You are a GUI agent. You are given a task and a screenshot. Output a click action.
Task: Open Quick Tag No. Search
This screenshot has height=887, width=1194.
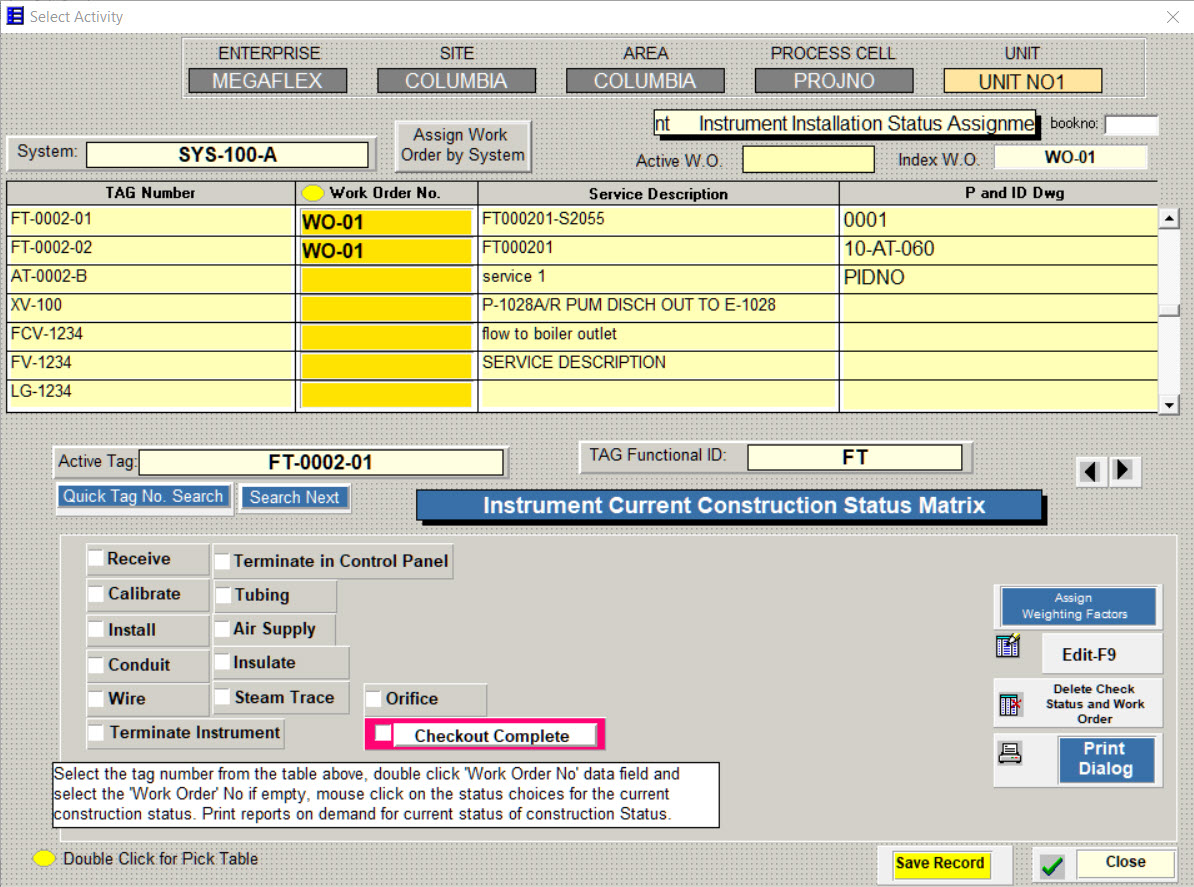[143, 496]
